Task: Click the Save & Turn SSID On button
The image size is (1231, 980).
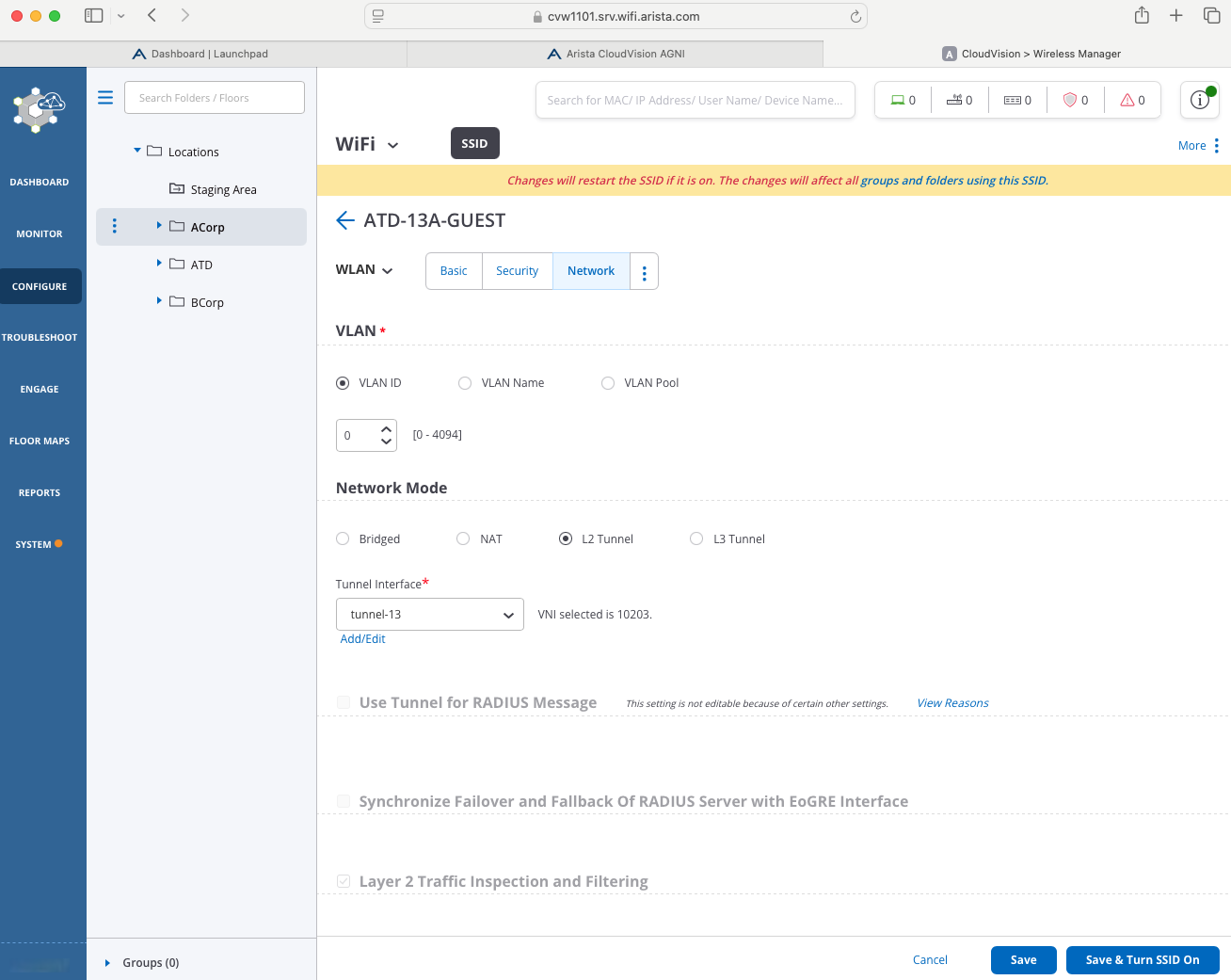Action: [1142, 960]
